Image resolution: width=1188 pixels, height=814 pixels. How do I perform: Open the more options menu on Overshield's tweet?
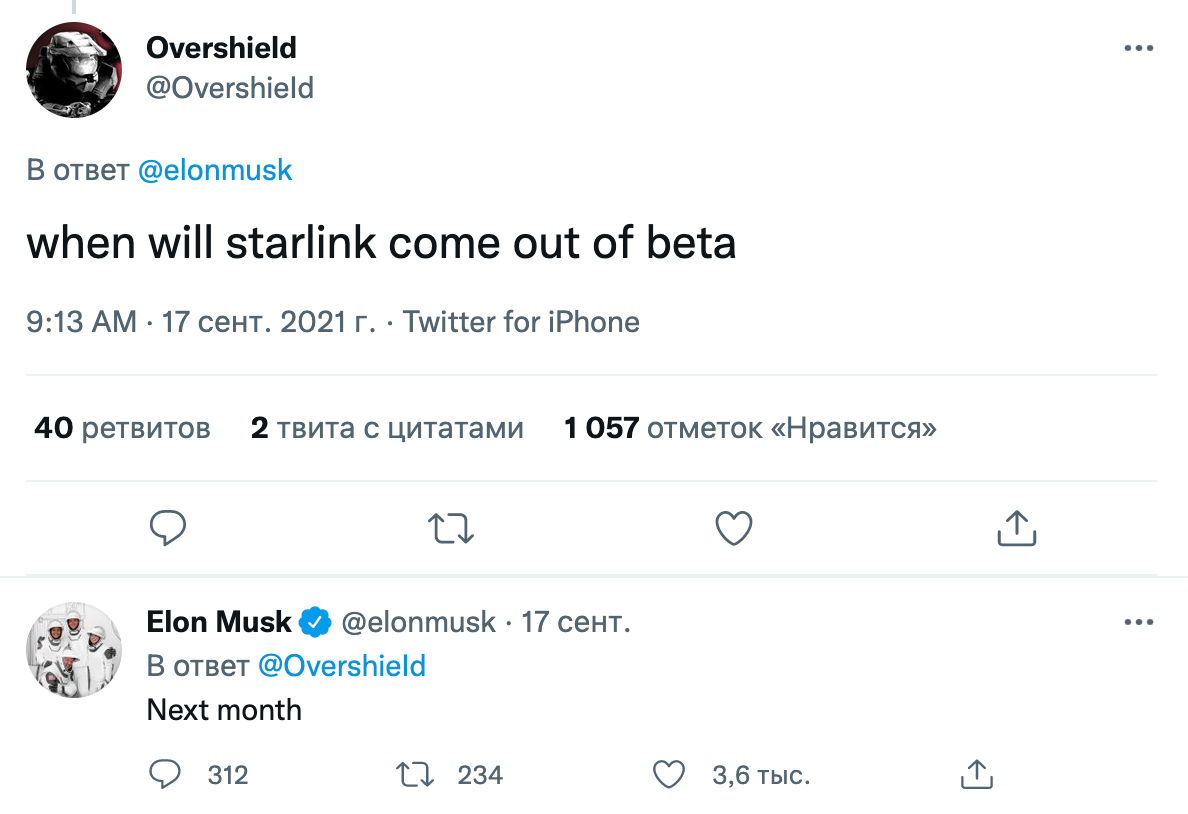1139,47
